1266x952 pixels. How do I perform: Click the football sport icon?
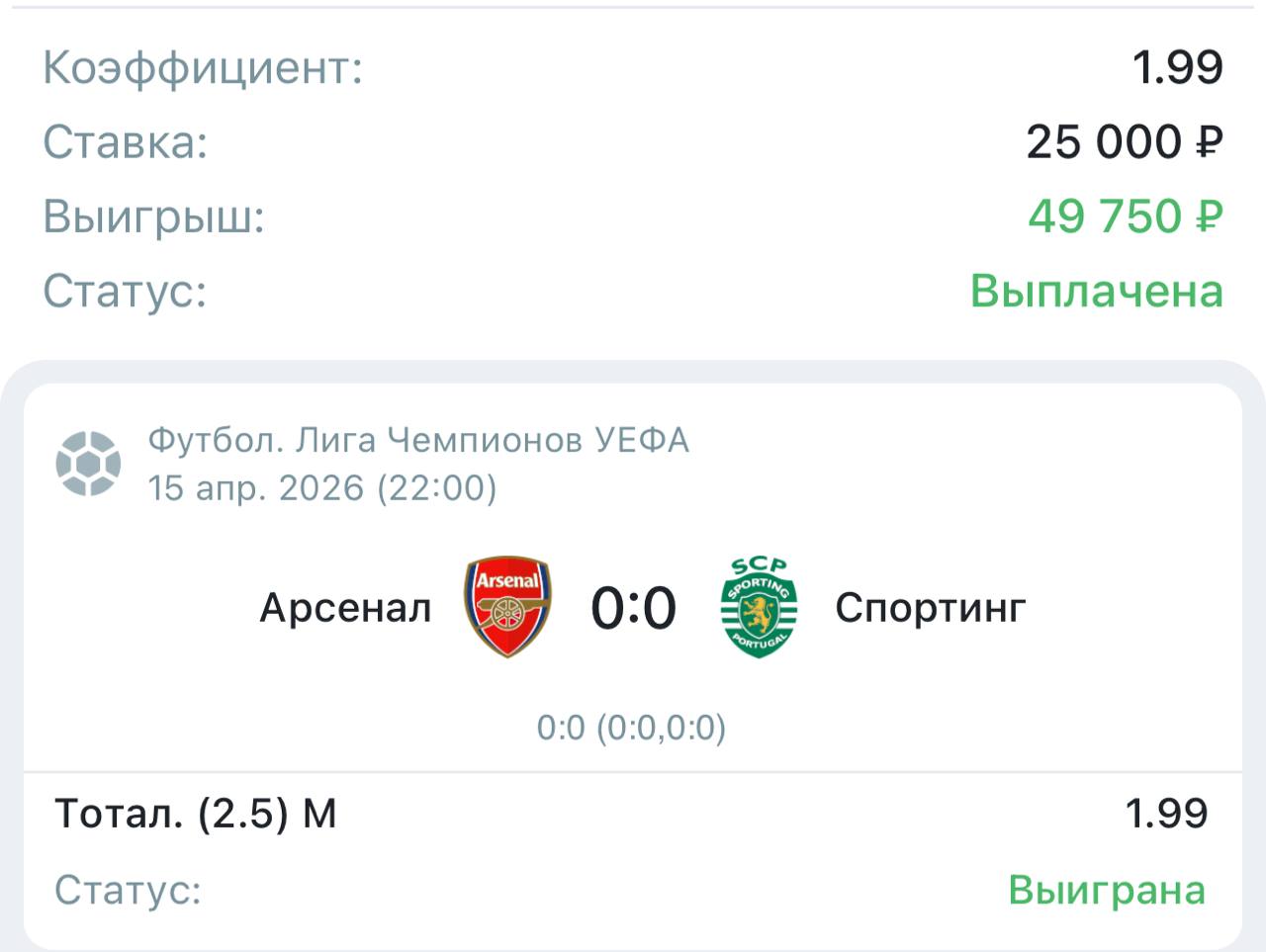(x=88, y=463)
